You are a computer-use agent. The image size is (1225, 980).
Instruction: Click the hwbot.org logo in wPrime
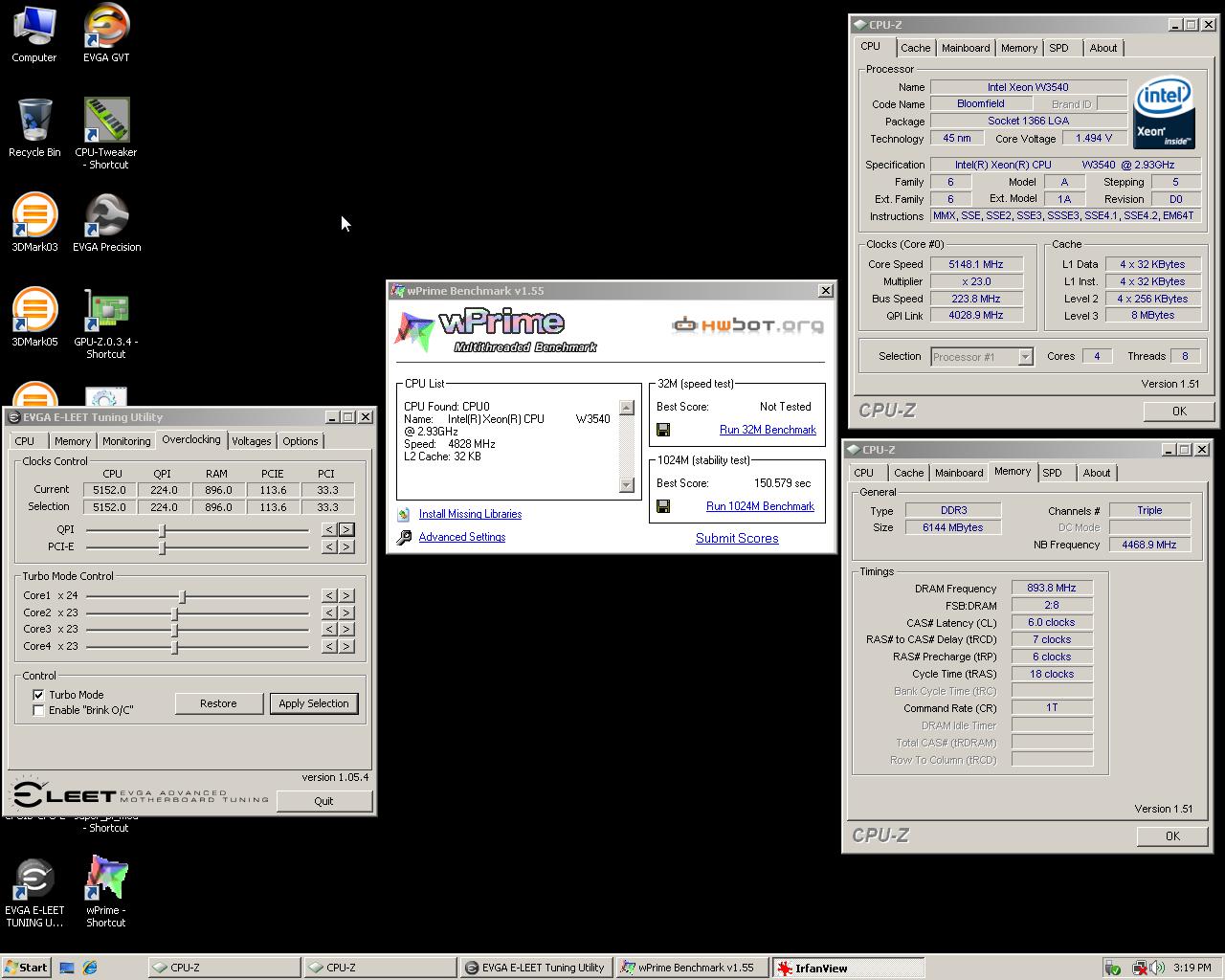pos(747,325)
